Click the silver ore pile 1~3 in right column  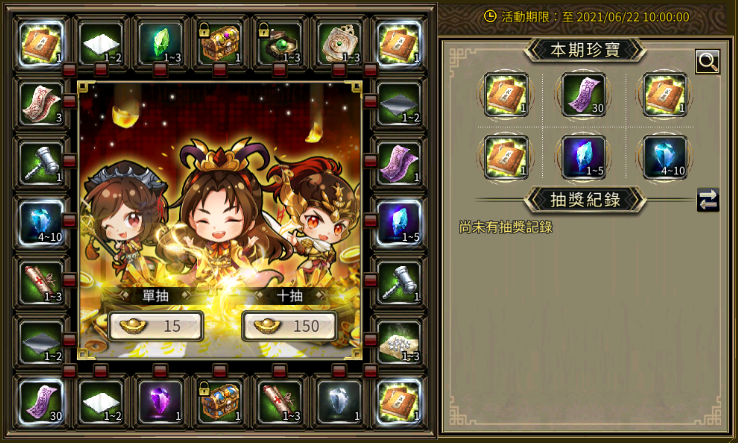[x=399, y=342]
